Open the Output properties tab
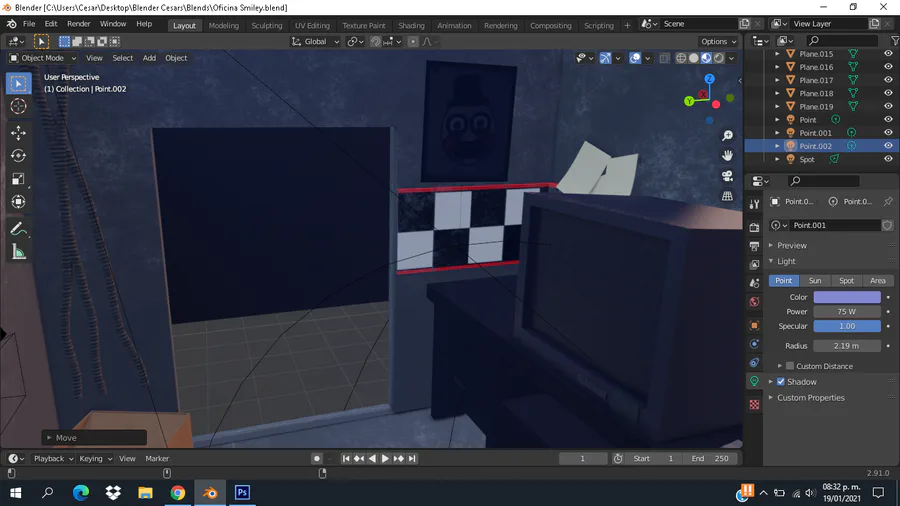Image resolution: width=900 pixels, height=506 pixels. coord(754,246)
